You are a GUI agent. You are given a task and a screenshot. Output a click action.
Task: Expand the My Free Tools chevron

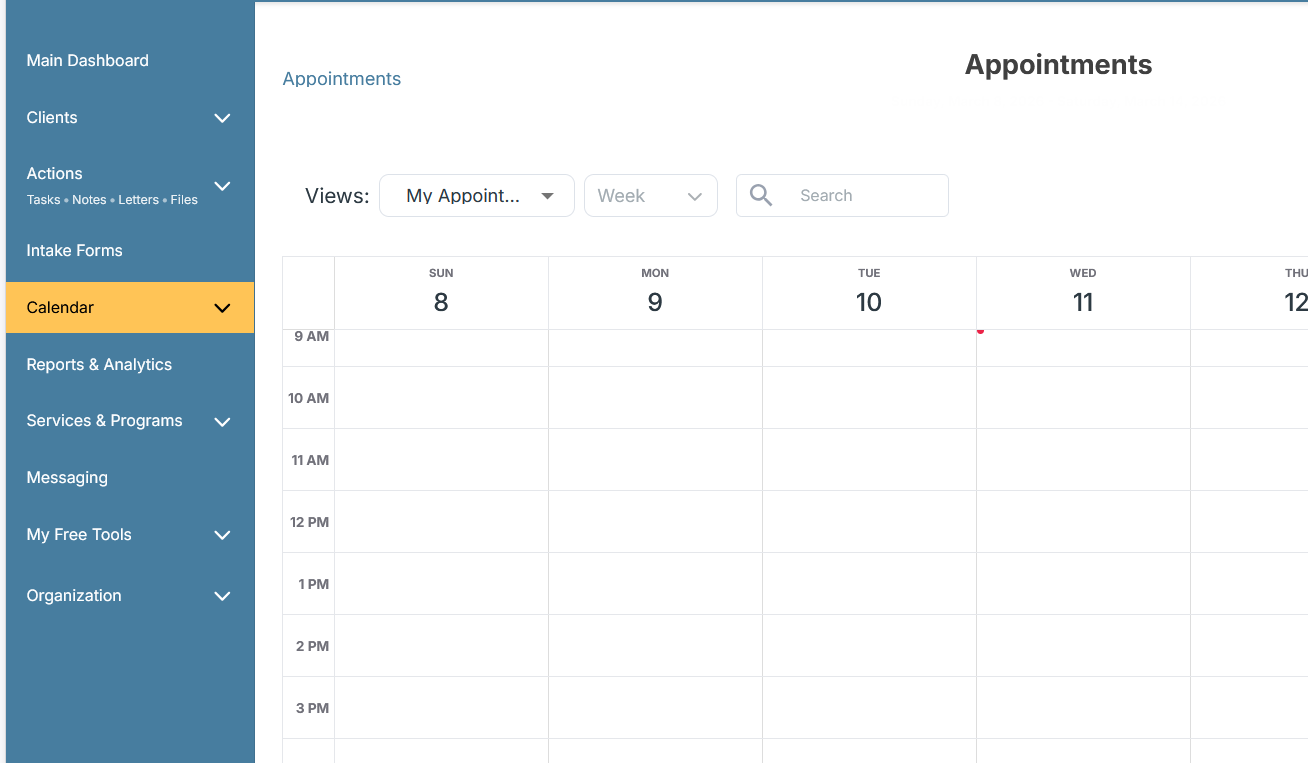(x=222, y=535)
